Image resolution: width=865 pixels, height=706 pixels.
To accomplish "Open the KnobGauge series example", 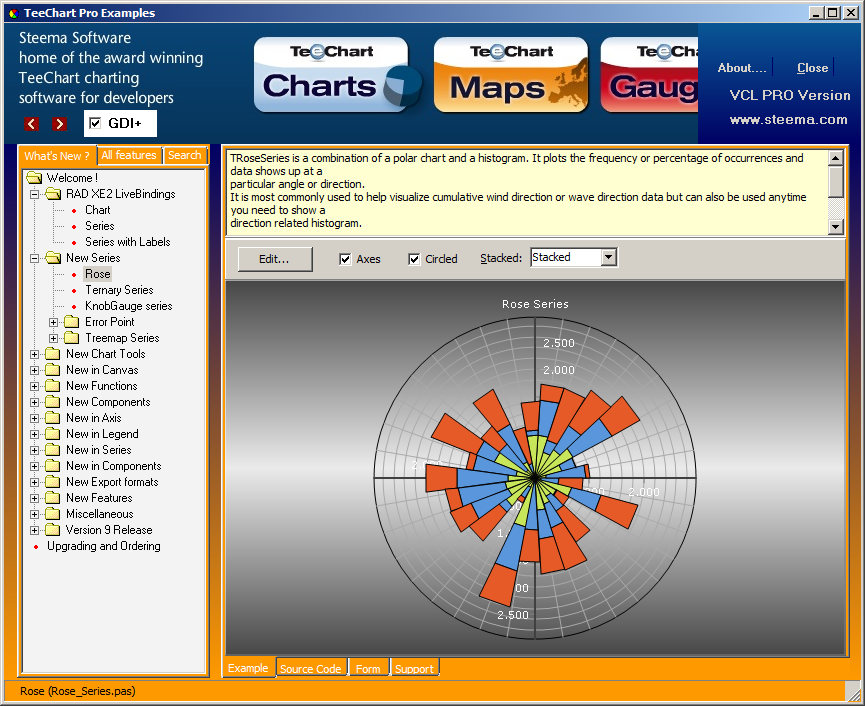I will [x=129, y=306].
